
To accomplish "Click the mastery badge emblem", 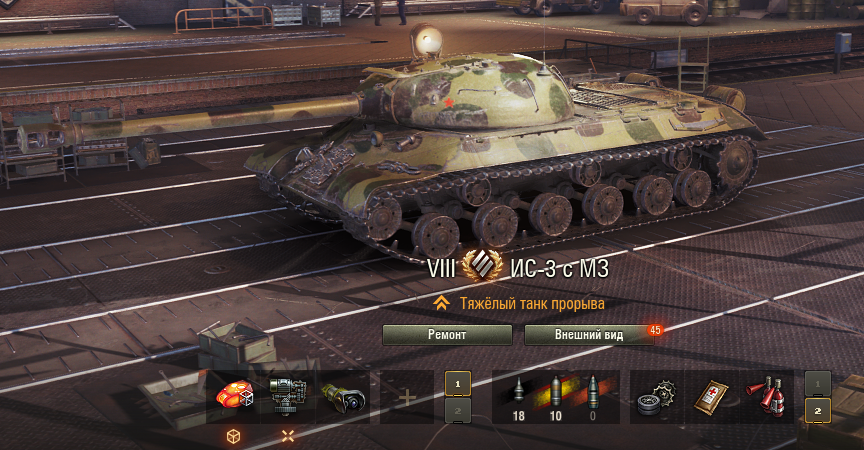I will (x=482, y=267).
